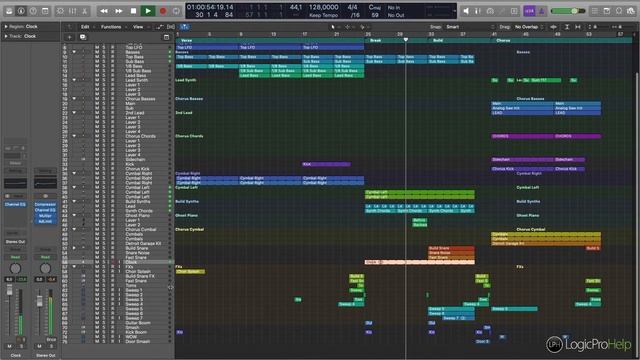The height and width of the screenshot is (360, 640).
Task: Open the LCD display mode dropdown arrow
Action: (455, 11)
